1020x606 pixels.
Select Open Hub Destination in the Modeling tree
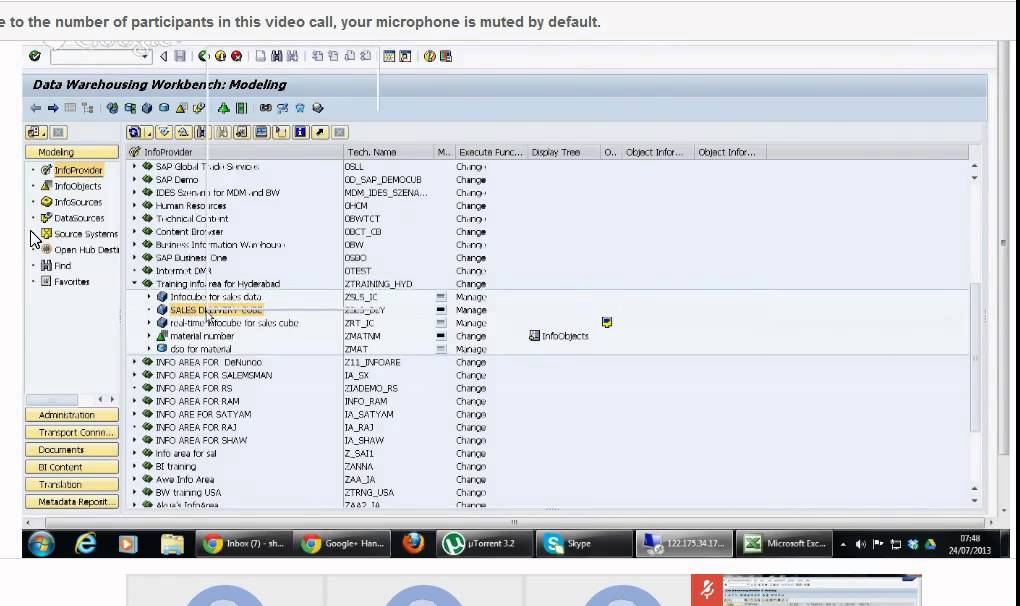86,250
